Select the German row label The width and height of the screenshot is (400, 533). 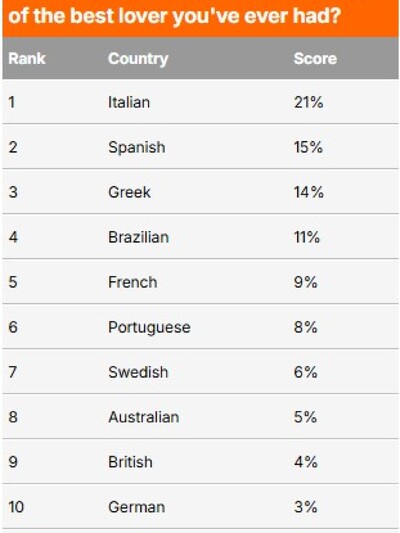pyautogui.click(x=137, y=507)
